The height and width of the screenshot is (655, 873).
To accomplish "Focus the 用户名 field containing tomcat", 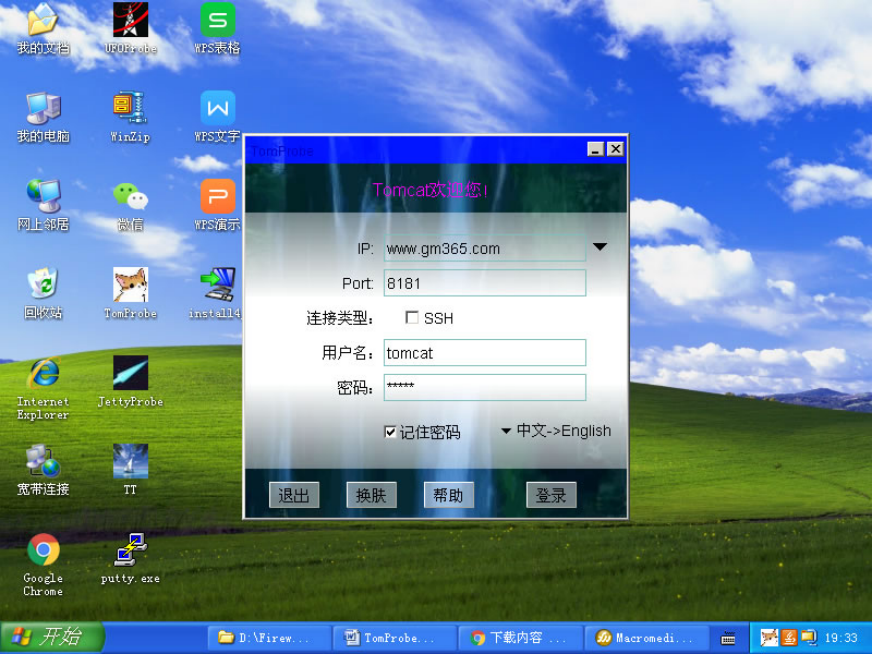I will pyautogui.click(x=485, y=353).
